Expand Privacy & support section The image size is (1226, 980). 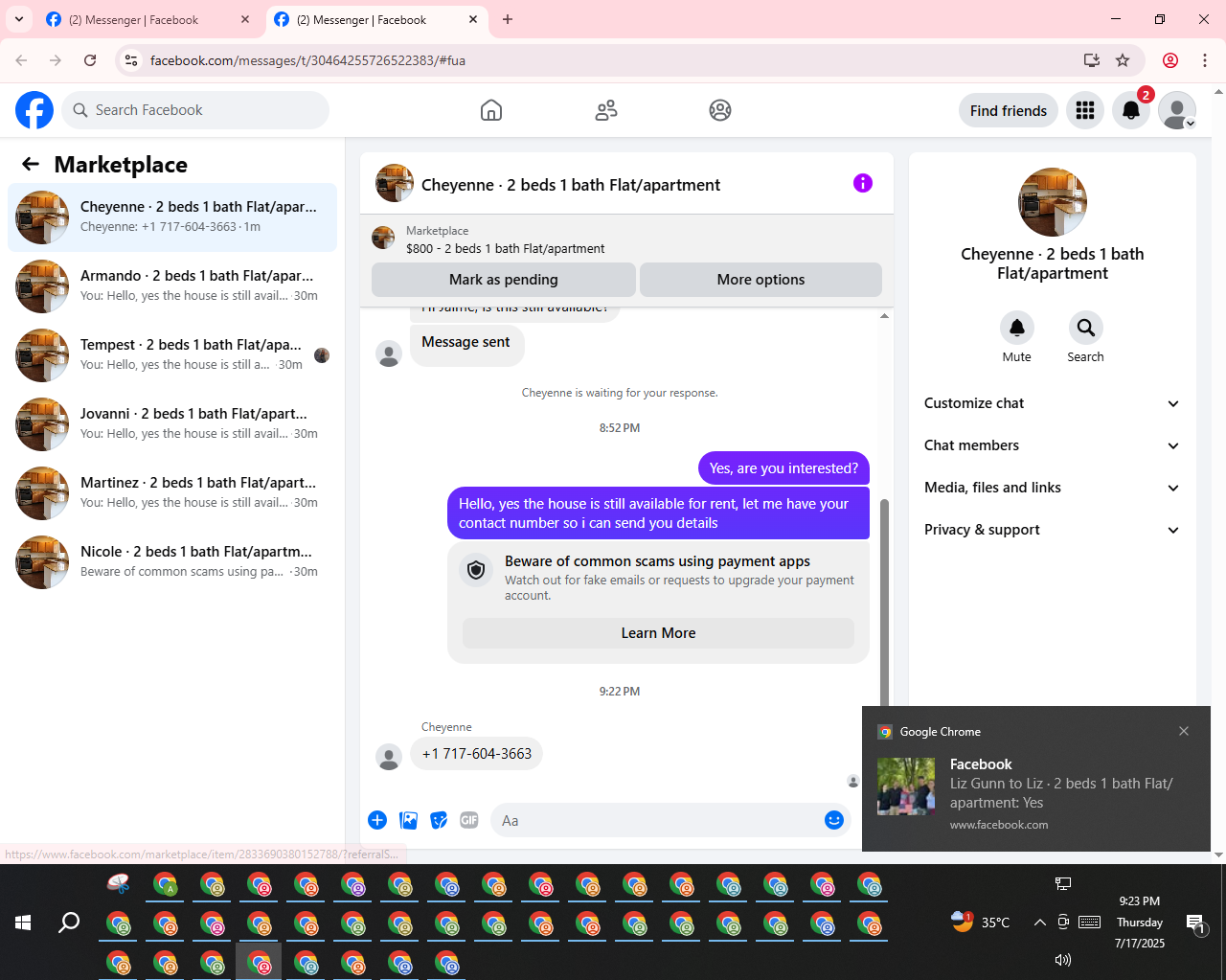click(x=1053, y=530)
